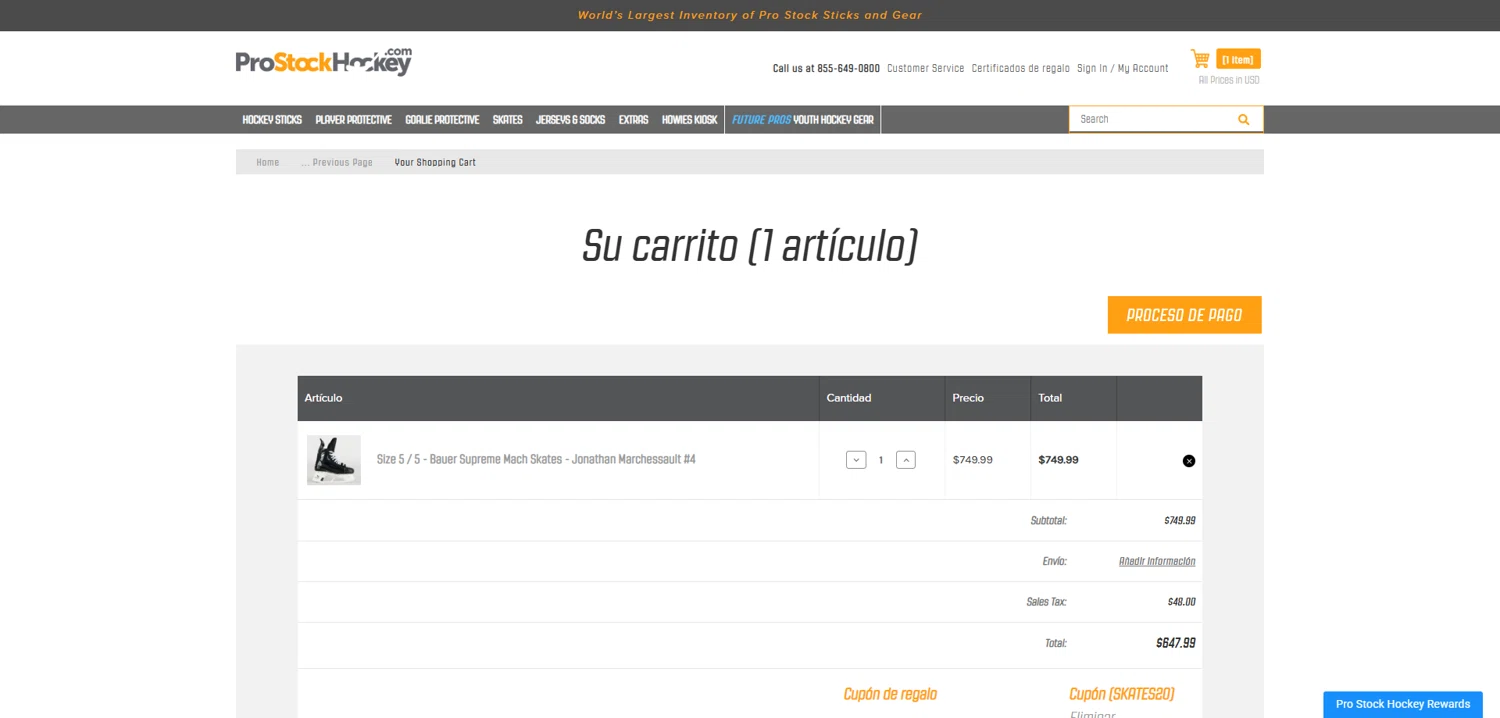Click the search magnifier icon
The height and width of the screenshot is (718, 1500).
coord(1243,119)
